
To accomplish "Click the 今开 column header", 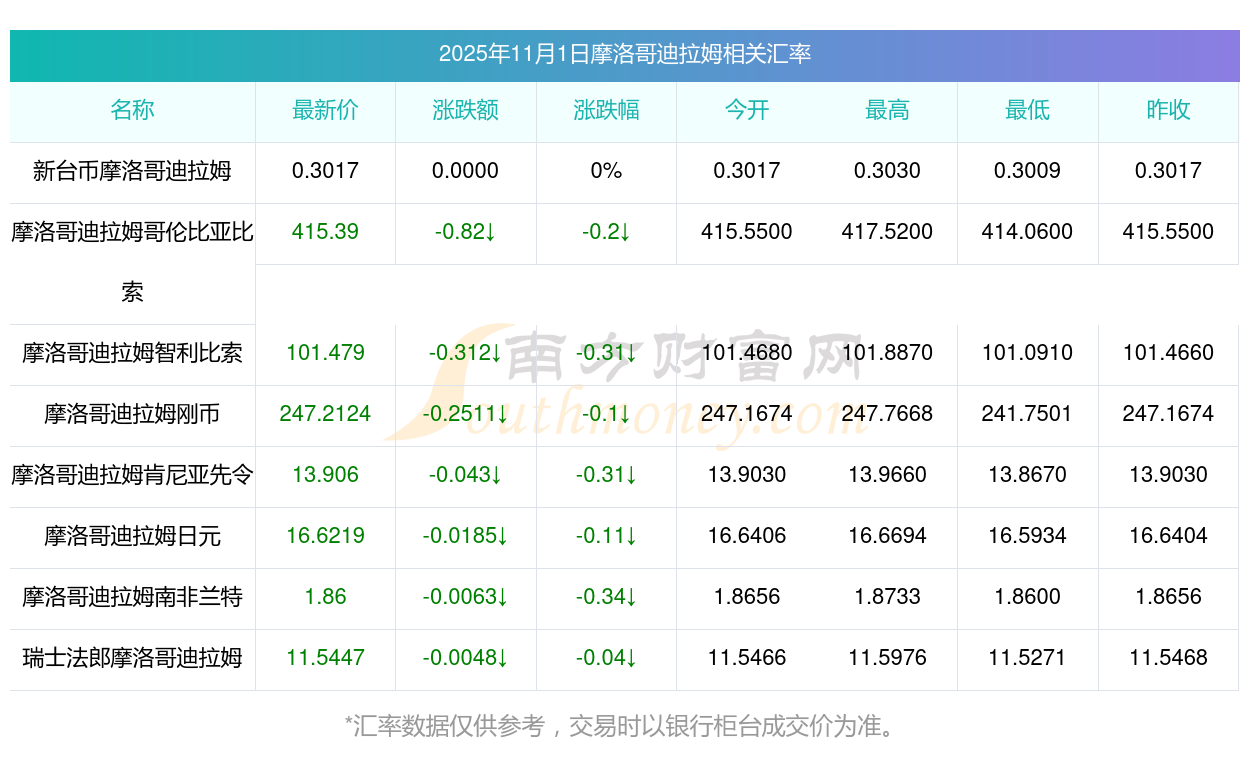I will coord(746,110).
